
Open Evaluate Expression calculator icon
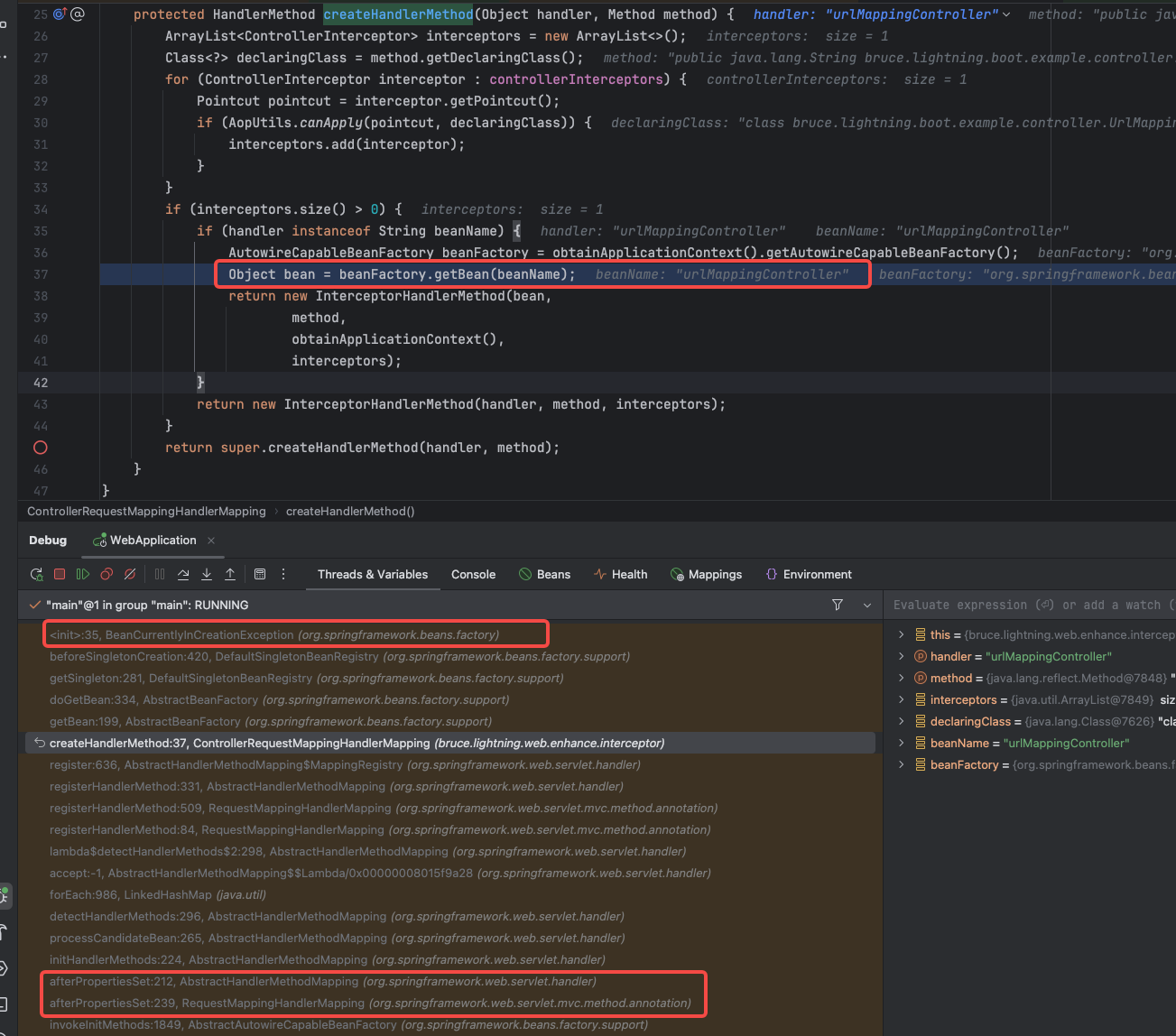260,574
